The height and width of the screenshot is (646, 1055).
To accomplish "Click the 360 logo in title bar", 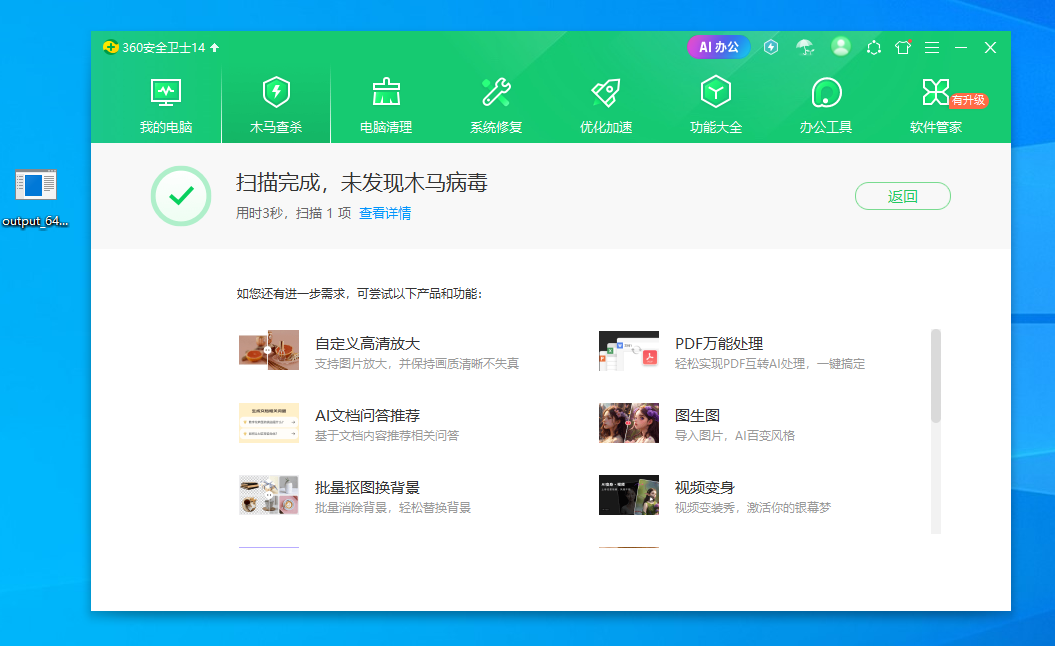I will pyautogui.click(x=110, y=47).
